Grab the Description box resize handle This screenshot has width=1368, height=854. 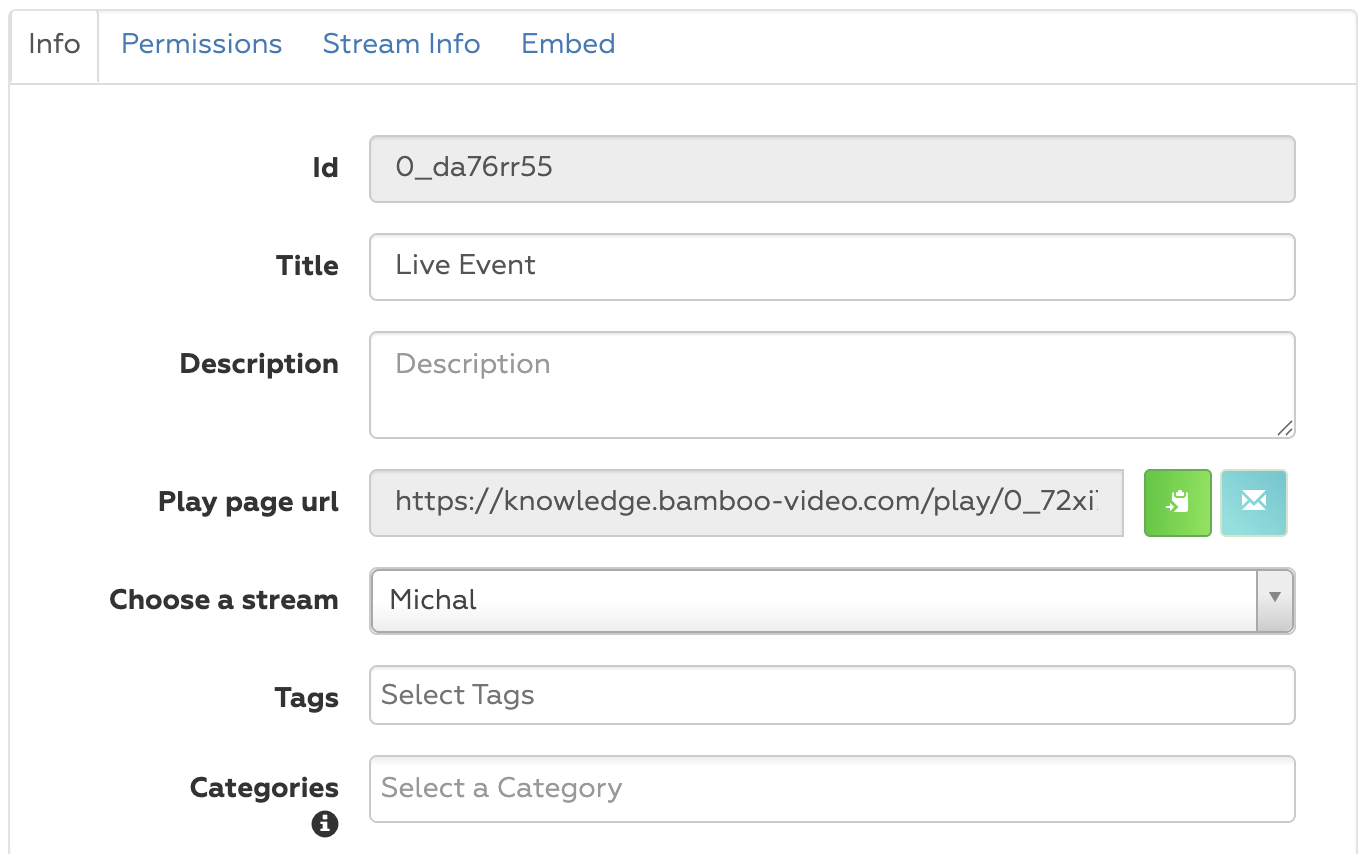click(1285, 429)
